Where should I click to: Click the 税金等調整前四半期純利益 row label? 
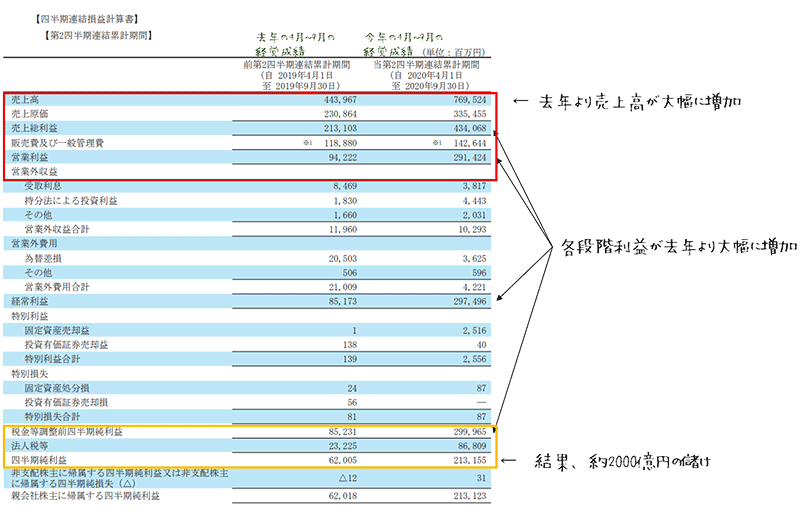[67, 431]
